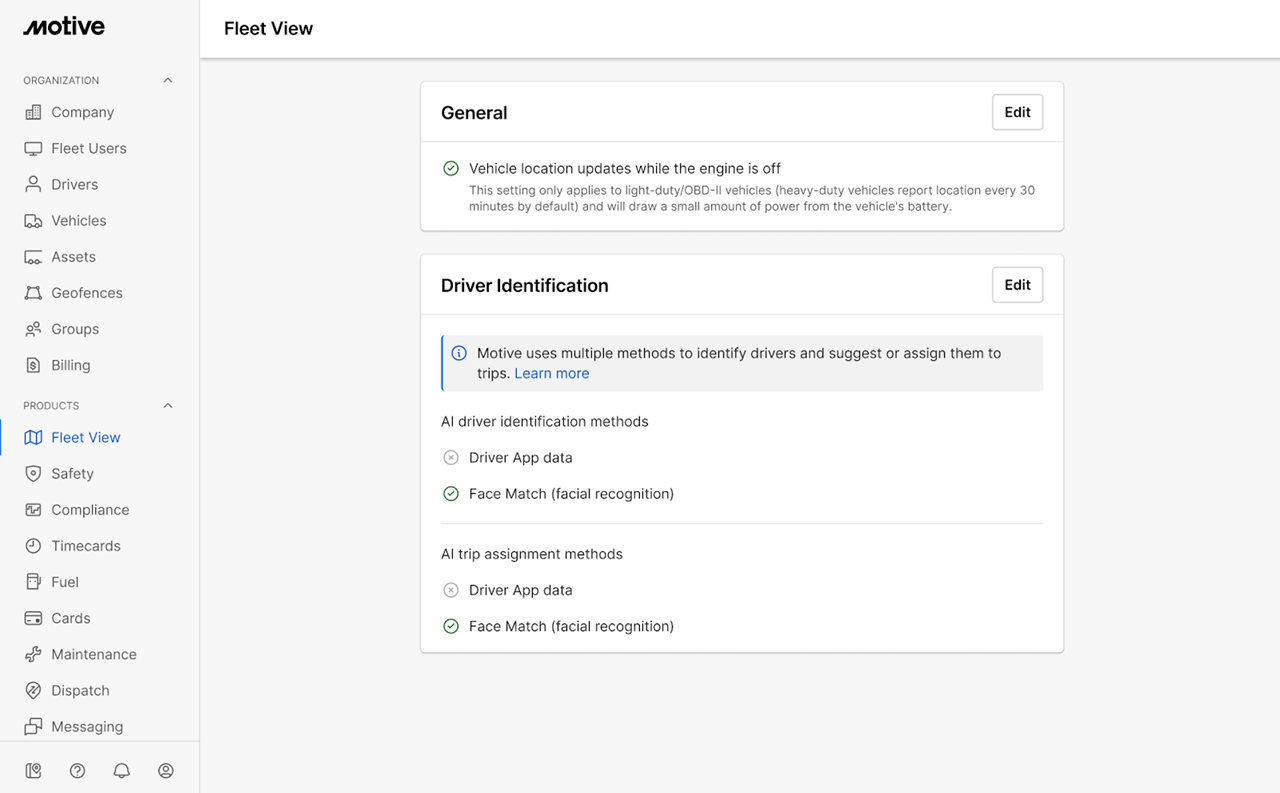Click the Safety shield icon
Screen dimensions: 1280x793
click(x=33, y=474)
